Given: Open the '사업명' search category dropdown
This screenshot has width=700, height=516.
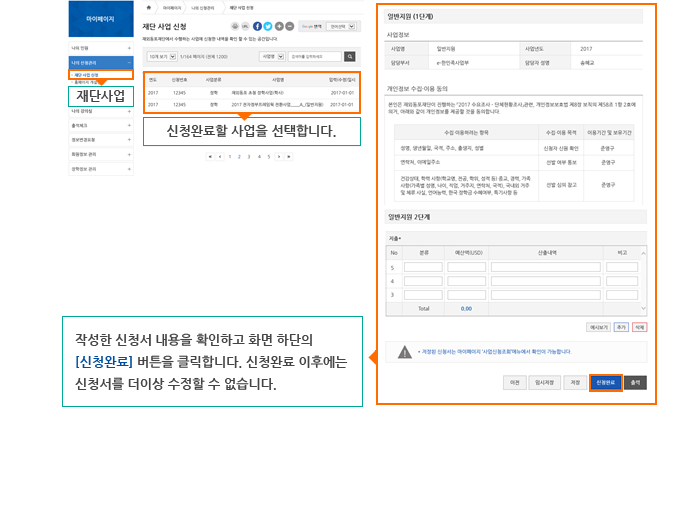Looking at the screenshot, I should coord(272,57).
